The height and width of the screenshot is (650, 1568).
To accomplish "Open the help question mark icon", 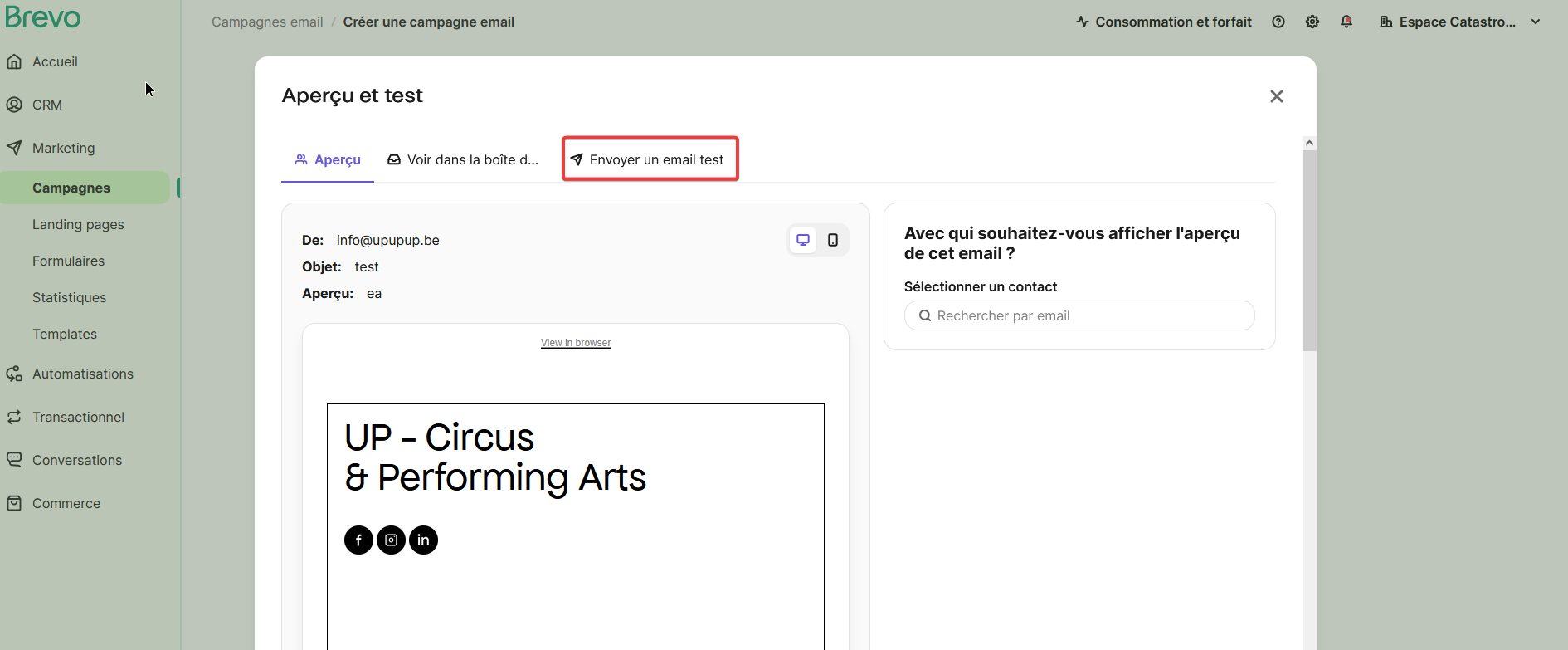I will pyautogui.click(x=1278, y=22).
